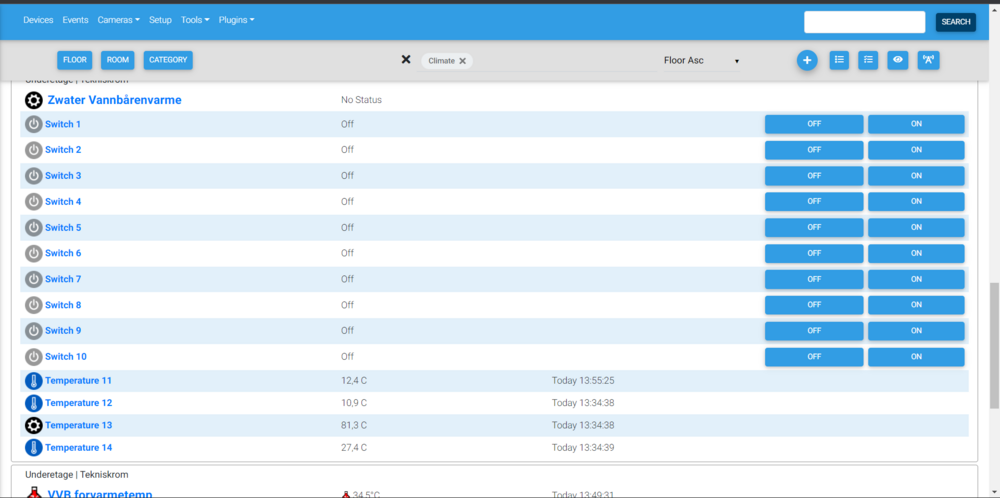Turn Switch 3 on
1000x498 pixels.
pyautogui.click(x=916, y=176)
